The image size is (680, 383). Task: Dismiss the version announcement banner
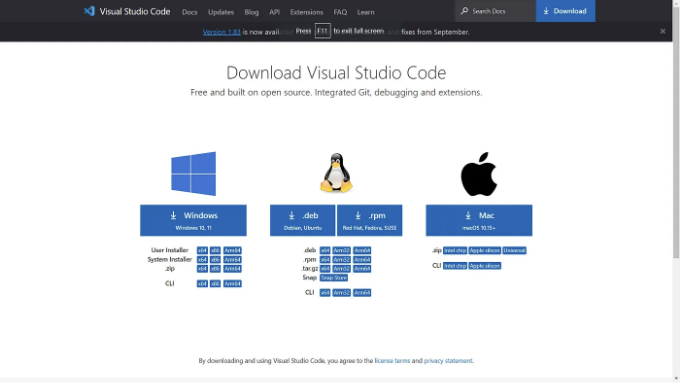tap(663, 31)
